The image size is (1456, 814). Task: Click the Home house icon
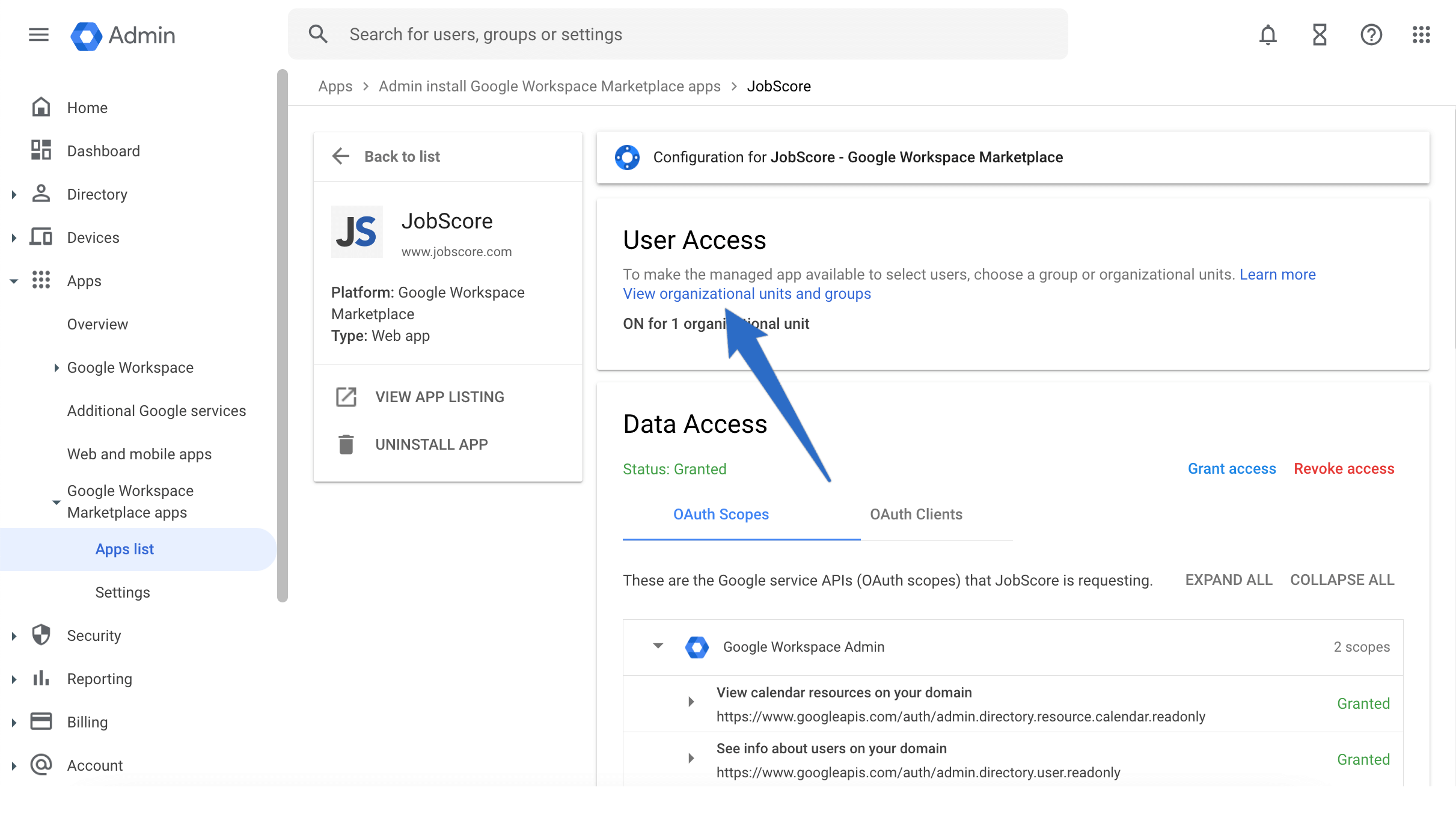coord(41,107)
